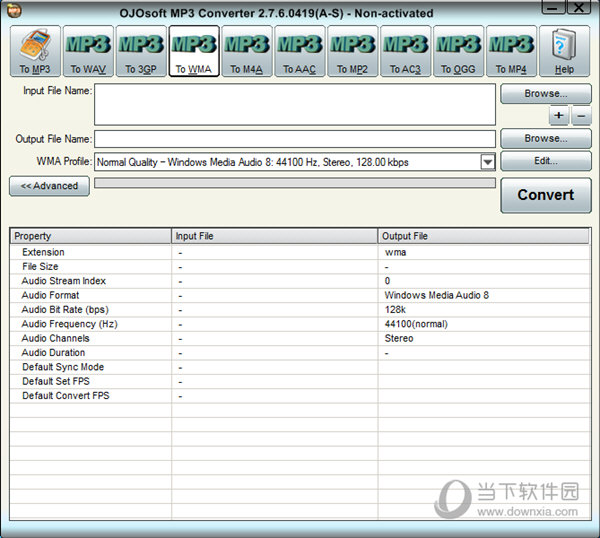The height and width of the screenshot is (538, 600).
Task: Select the File Size property row
Action: tap(300, 267)
